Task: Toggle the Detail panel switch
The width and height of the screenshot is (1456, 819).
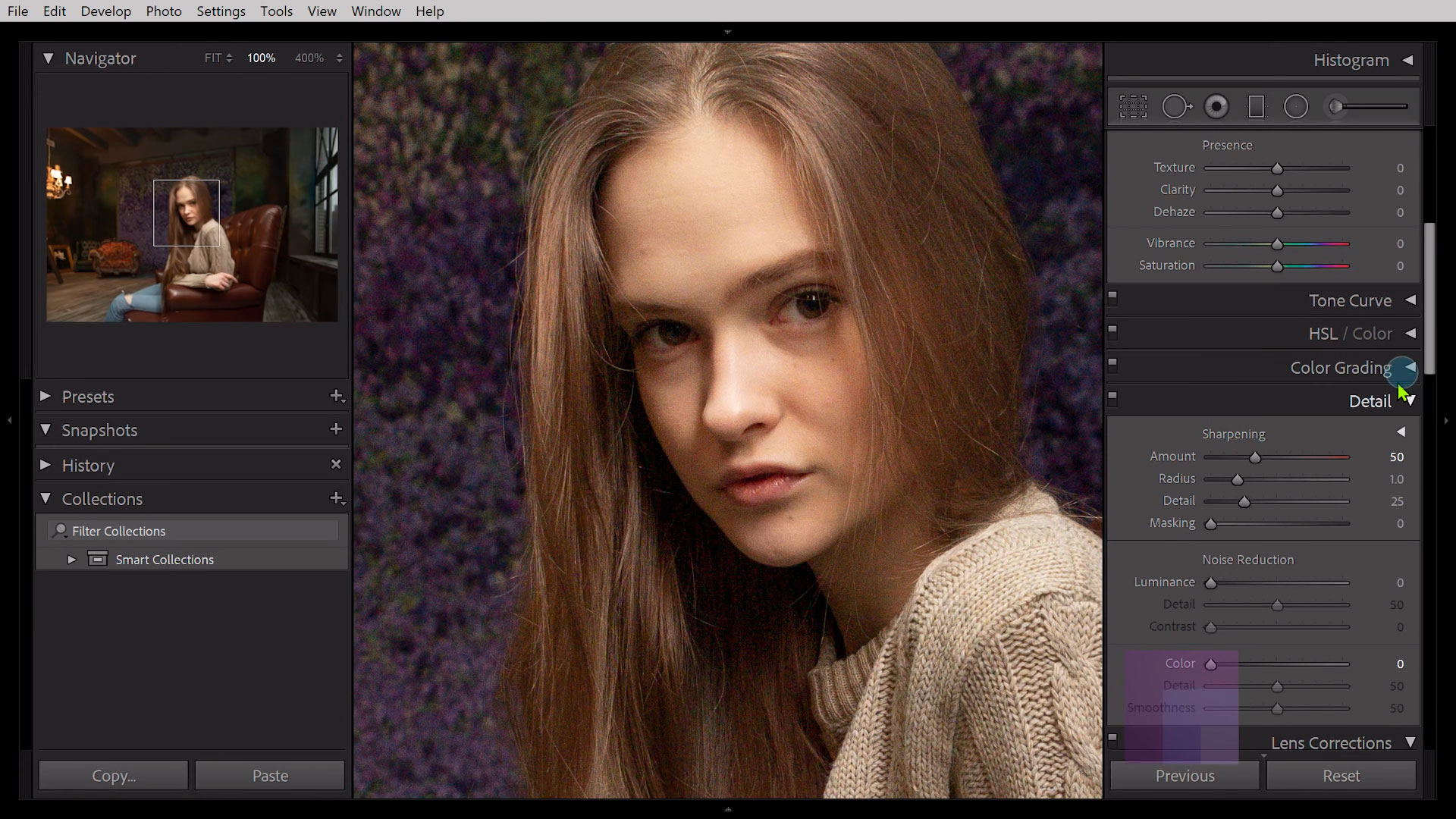Action: tap(1112, 397)
